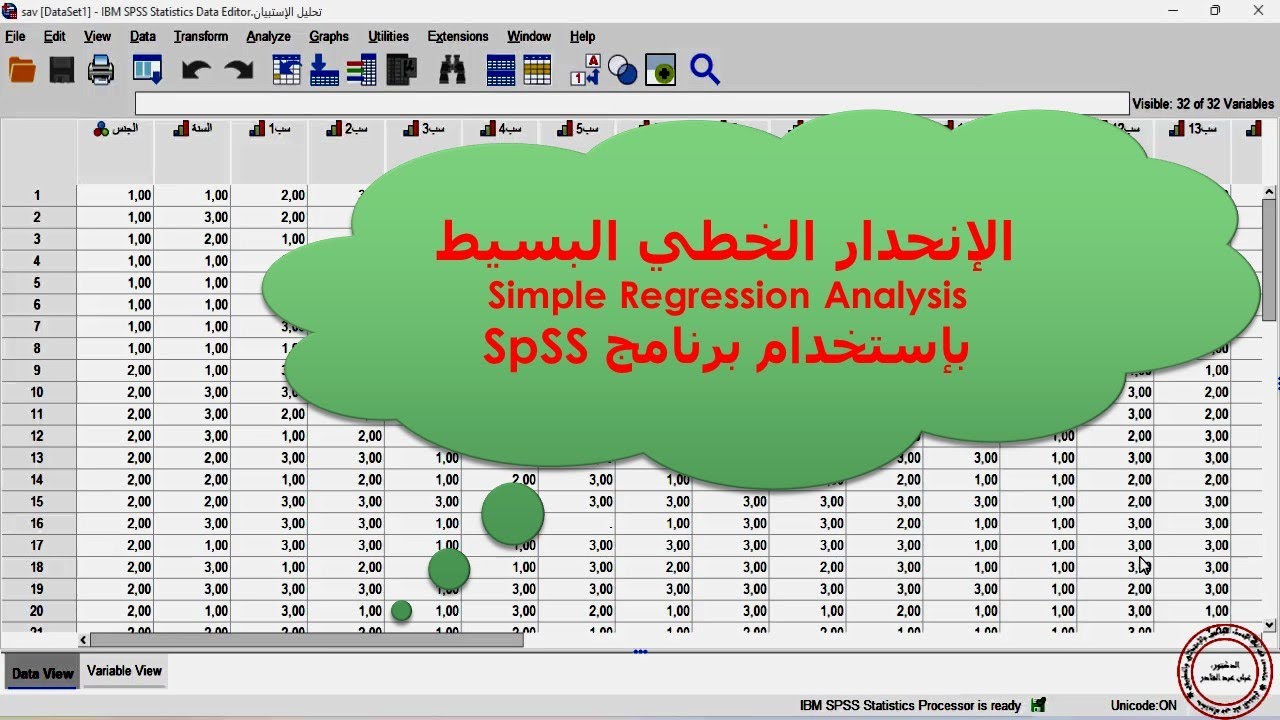Select row header 1

(38, 195)
